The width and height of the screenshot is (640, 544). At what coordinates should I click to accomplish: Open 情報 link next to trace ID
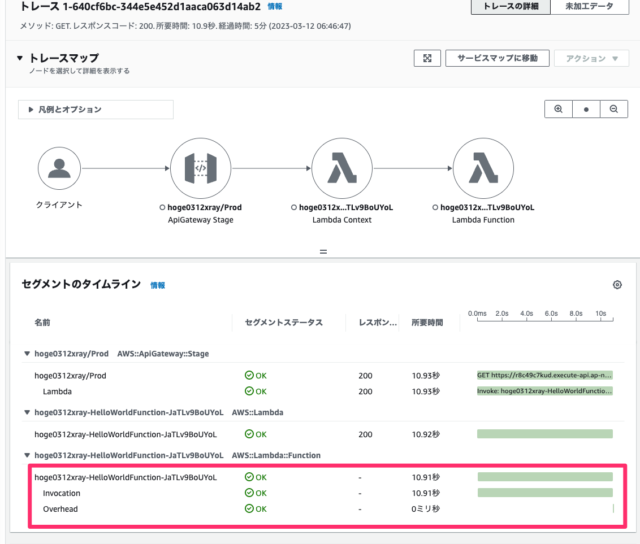[274, 7]
